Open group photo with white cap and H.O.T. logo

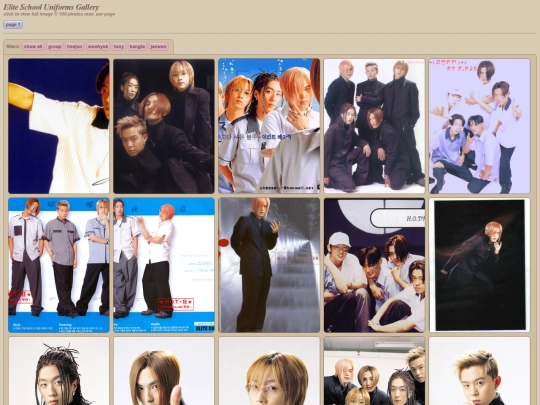pyautogui.click(x=374, y=265)
